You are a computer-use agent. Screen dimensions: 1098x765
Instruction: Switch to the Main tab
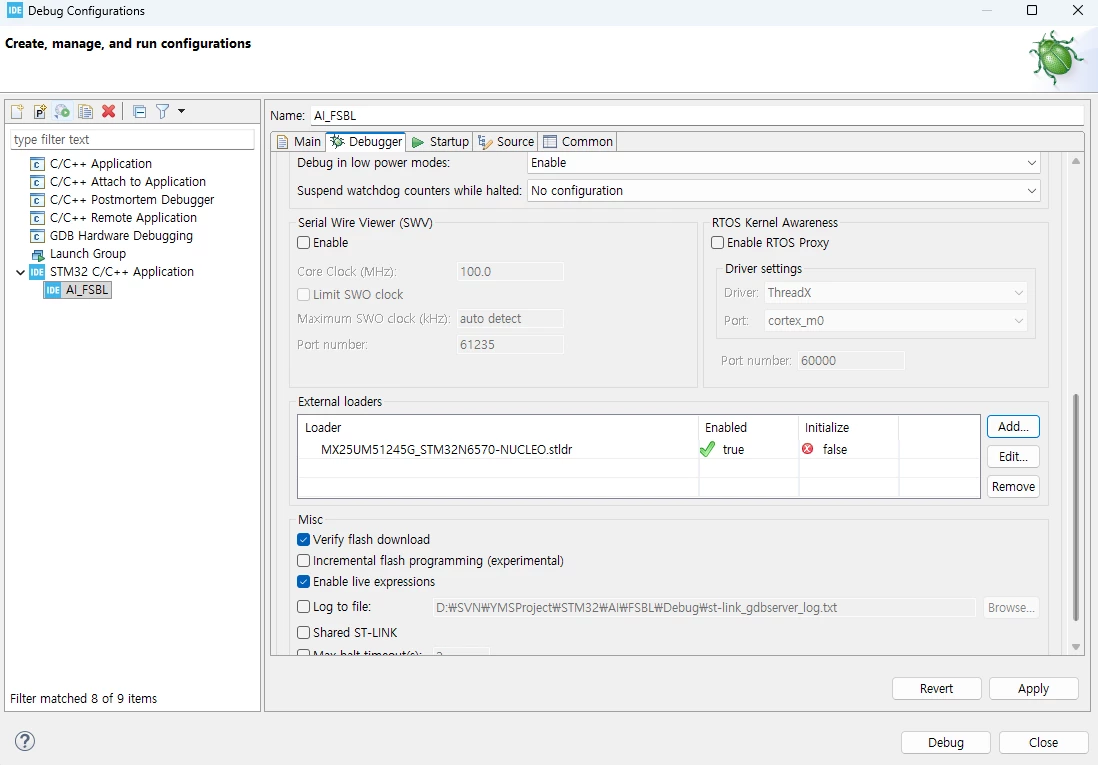pyautogui.click(x=299, y=142)
